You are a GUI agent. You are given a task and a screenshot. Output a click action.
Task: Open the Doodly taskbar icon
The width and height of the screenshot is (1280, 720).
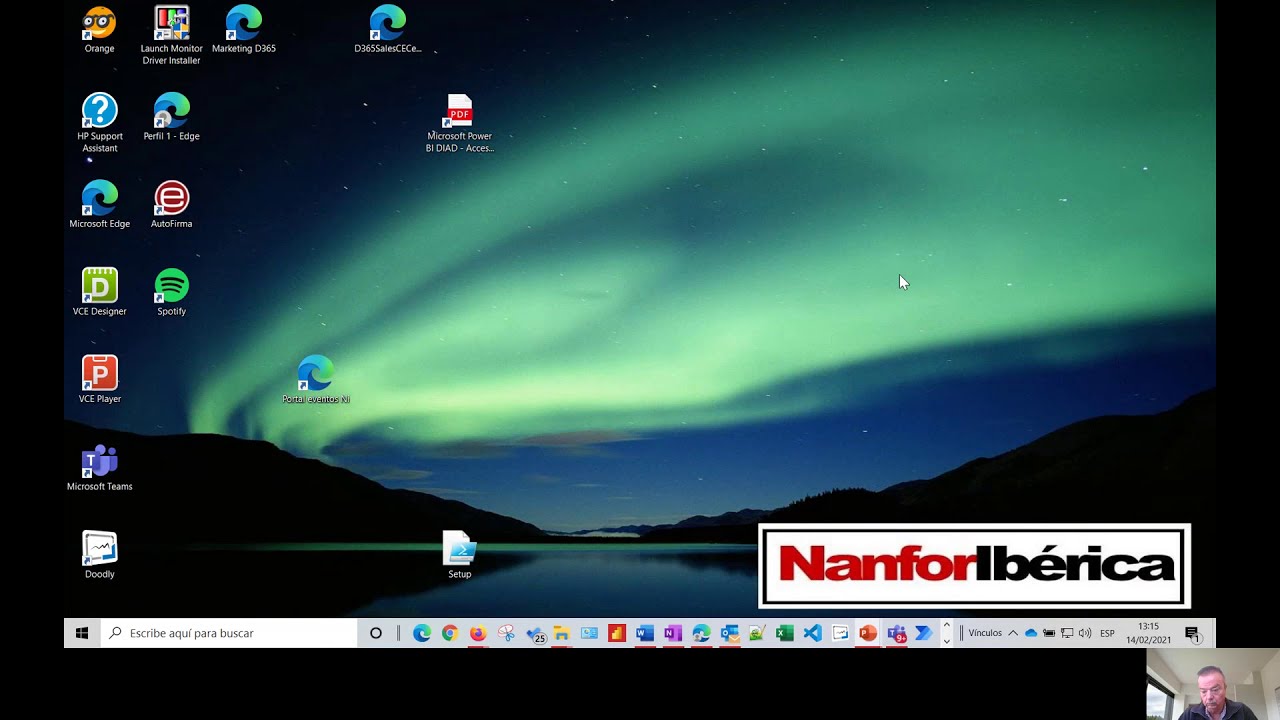[x=840, y=633]
